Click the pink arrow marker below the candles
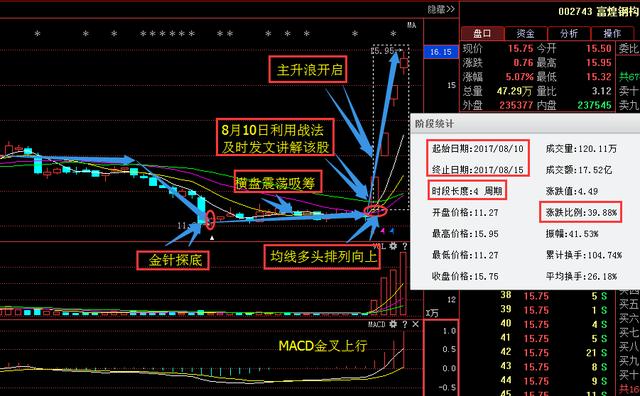The width and height of the screenshot is (640, 396). point(383,231)
